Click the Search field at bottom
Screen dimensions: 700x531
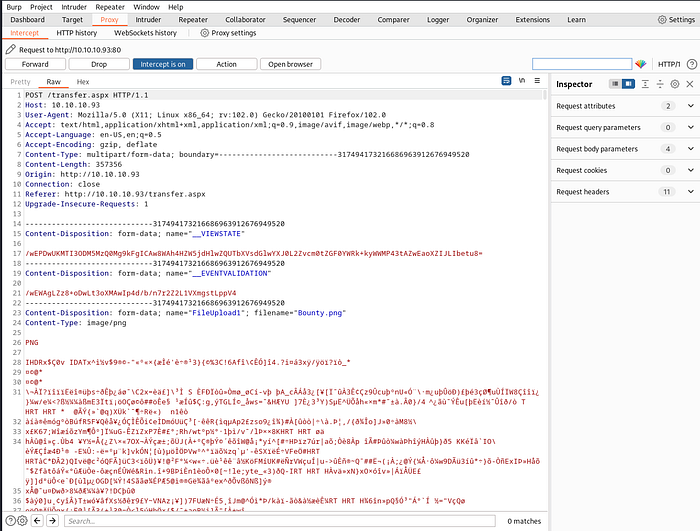(279, 521)
